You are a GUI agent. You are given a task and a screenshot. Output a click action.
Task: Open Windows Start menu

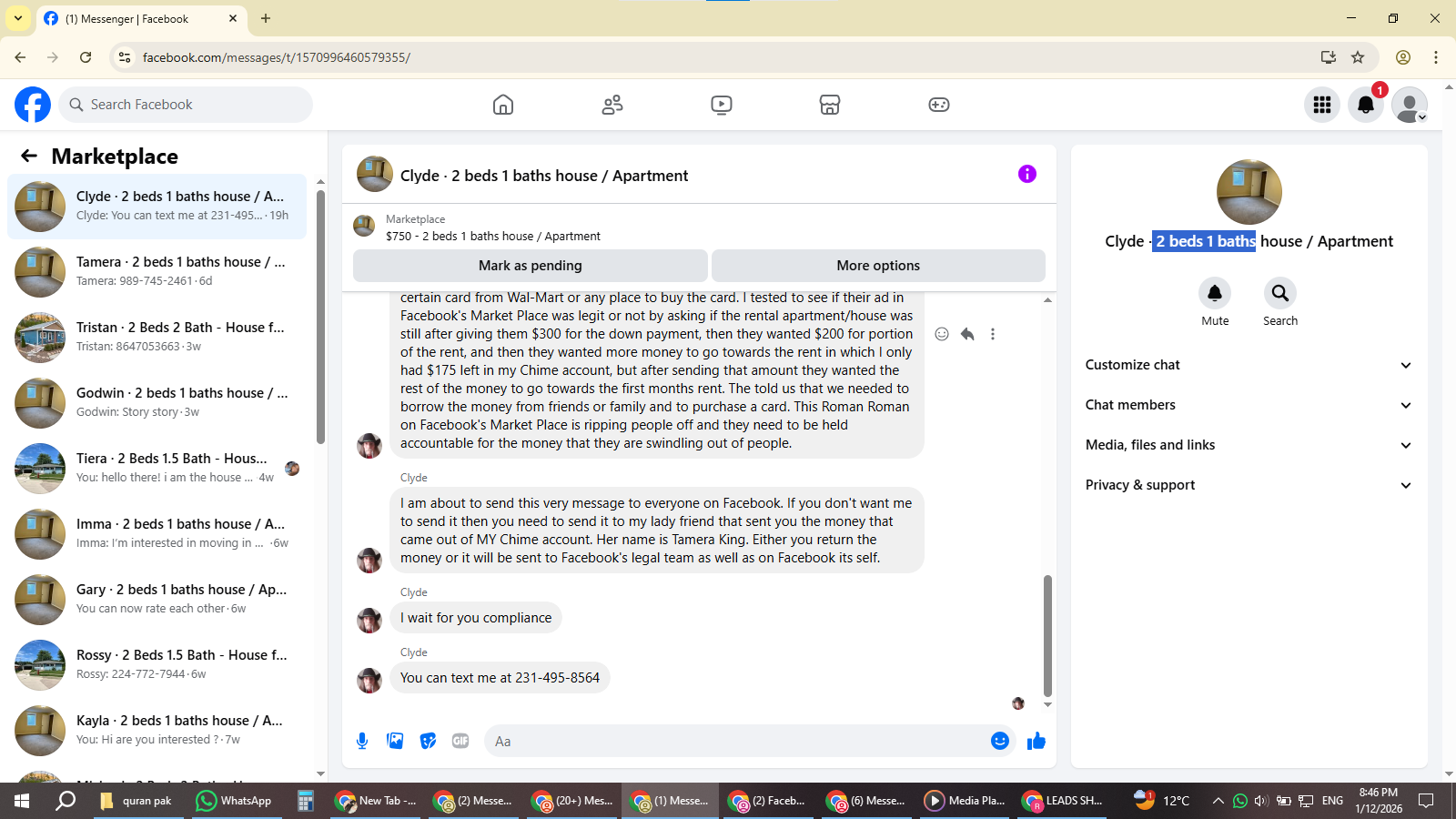(x=22, y=801)
